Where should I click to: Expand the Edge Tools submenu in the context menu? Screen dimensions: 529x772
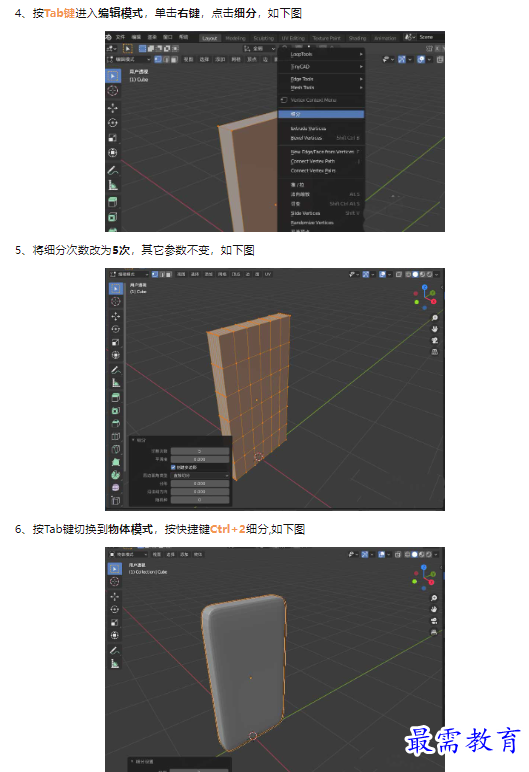pos(321,79)
